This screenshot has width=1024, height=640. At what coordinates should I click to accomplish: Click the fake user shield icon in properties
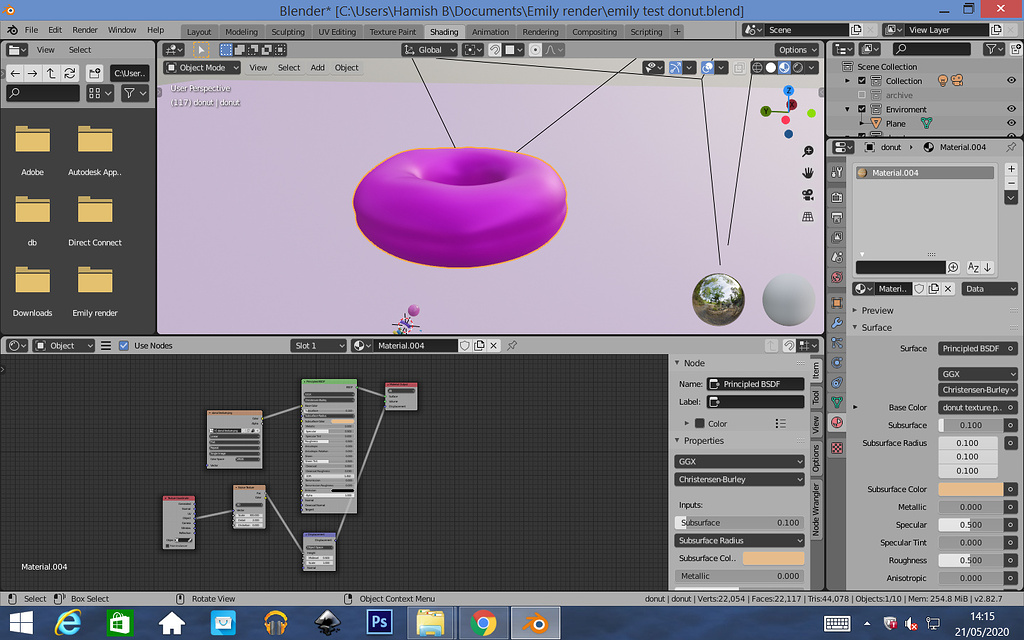(919, 289)
